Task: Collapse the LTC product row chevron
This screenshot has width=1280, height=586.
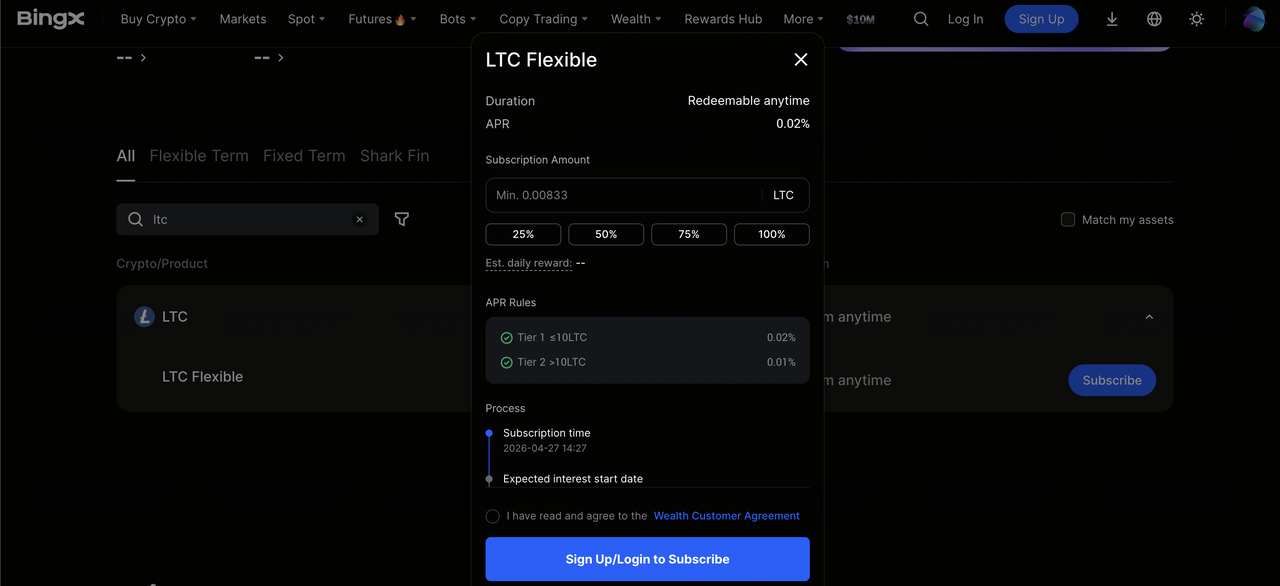Action: click(x=1149, y=317)
